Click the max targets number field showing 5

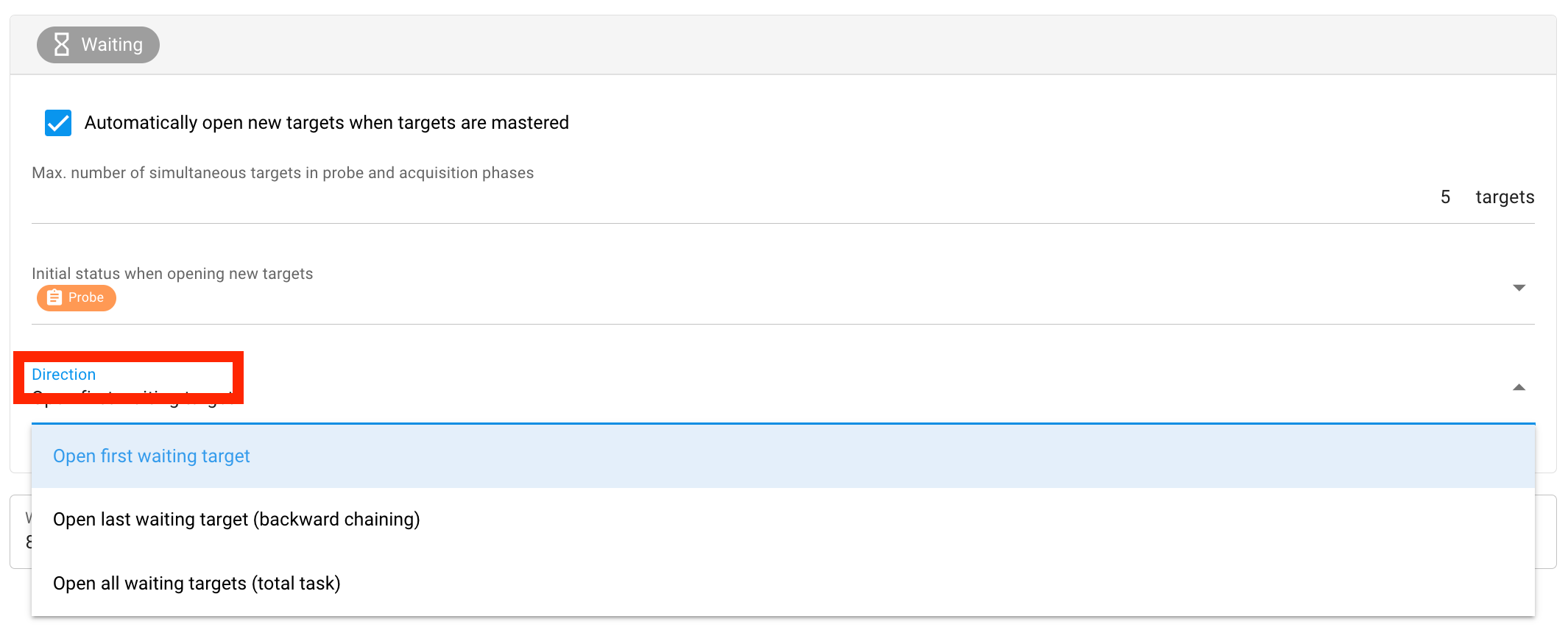coord(1445,197)
